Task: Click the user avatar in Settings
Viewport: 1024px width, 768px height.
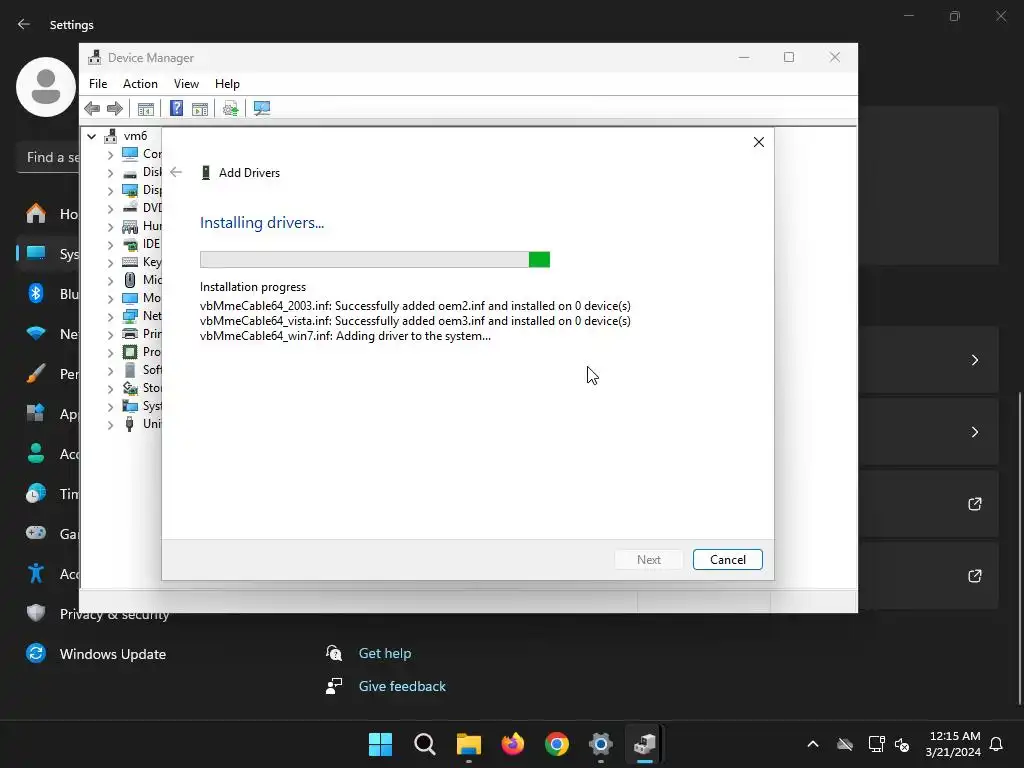Action: [x=46, y=87]
